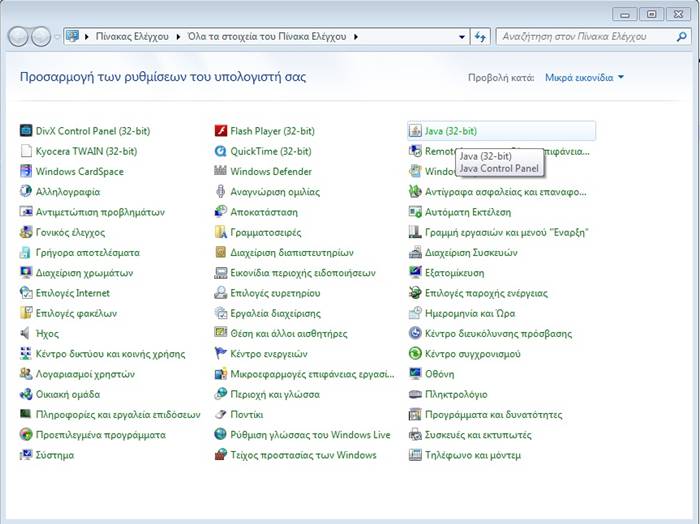
Task: Open Κέντρο δικτύου και κοινής χρήσης link
Action: pyautogui.click(x=110, y=354)
